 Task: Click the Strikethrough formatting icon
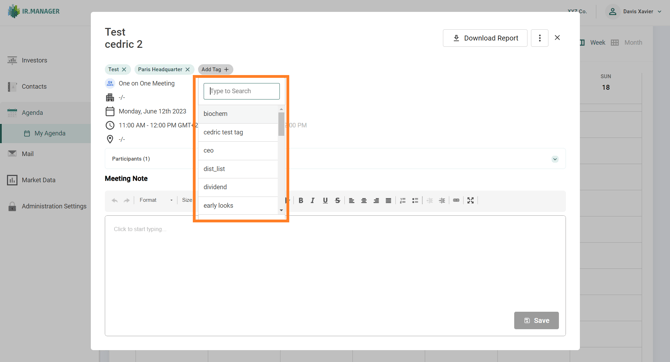[338, 200]
